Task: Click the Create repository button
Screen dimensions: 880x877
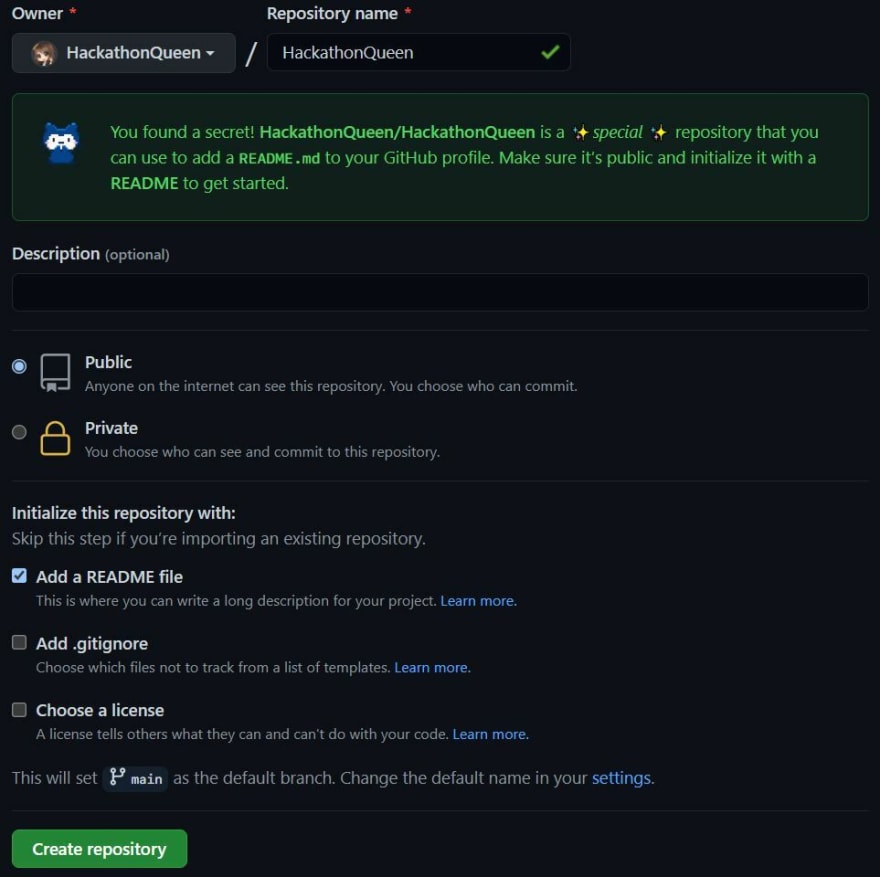Action: [x=99, y=849]
